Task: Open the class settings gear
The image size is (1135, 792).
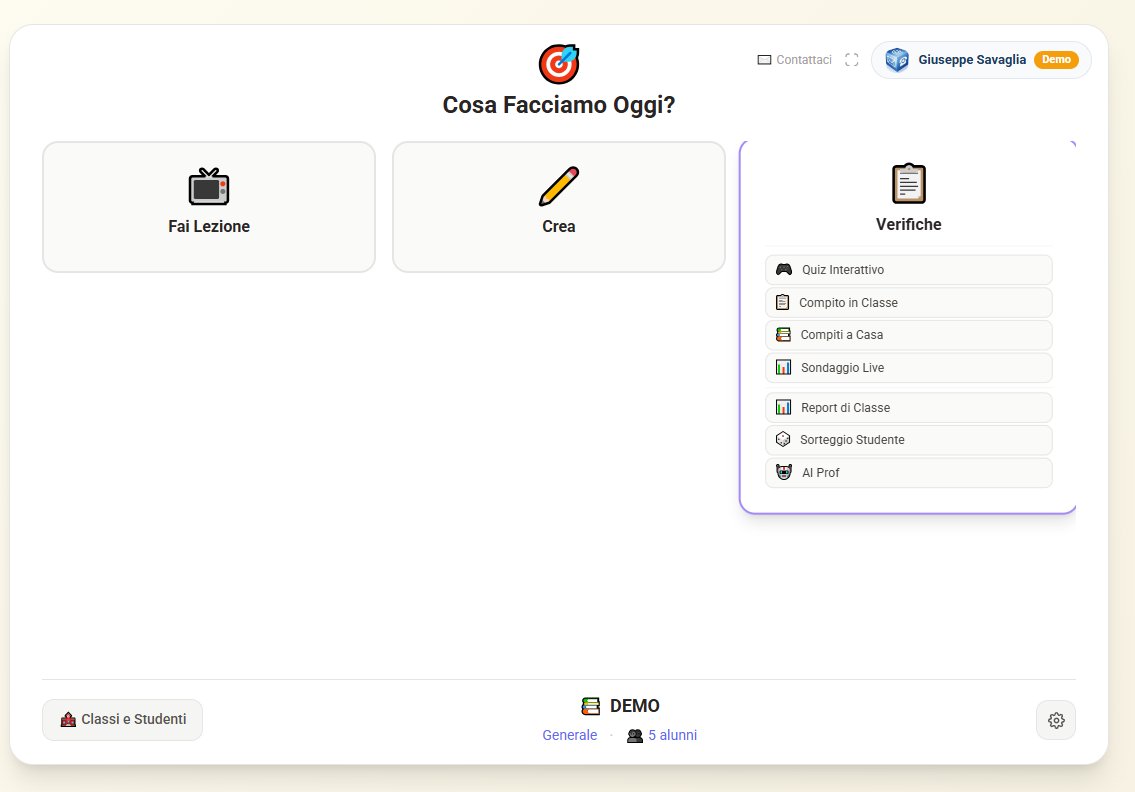Action: point(1056,719)
